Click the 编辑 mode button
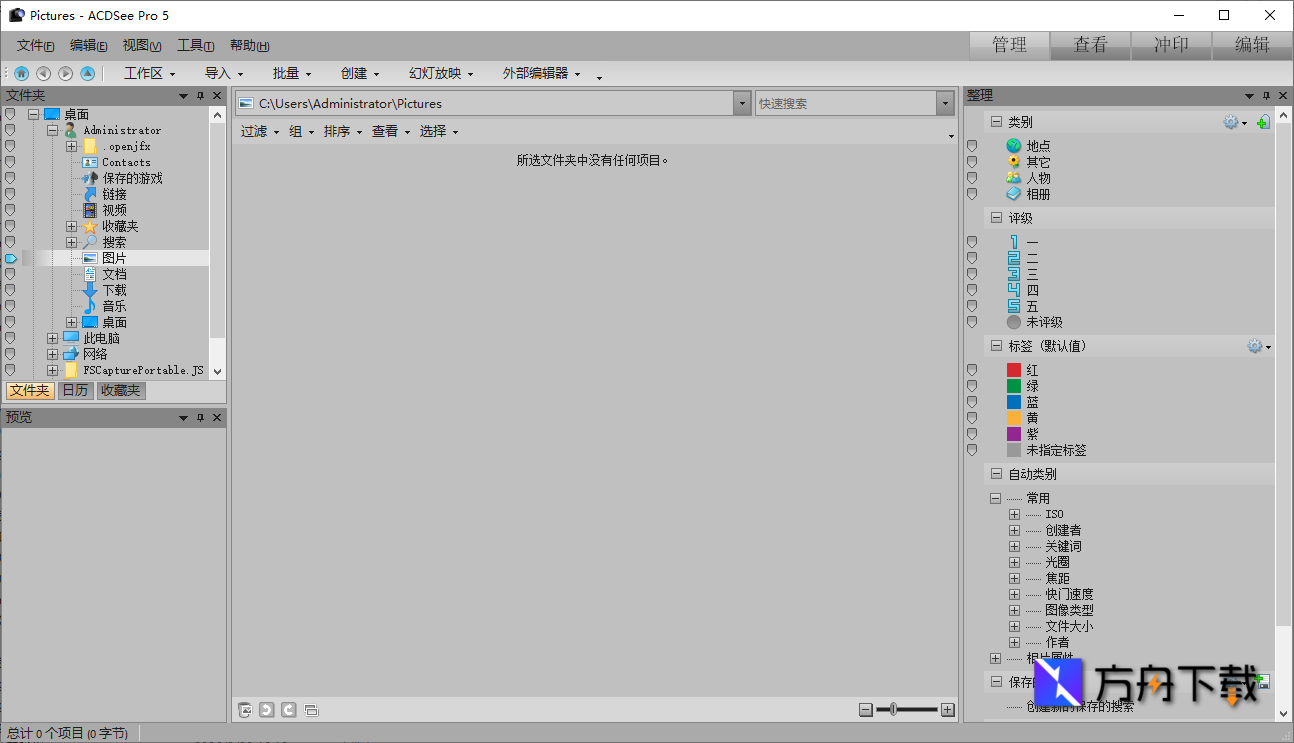This screenshot has height=743, width=1294. [x=1251, y=45]
